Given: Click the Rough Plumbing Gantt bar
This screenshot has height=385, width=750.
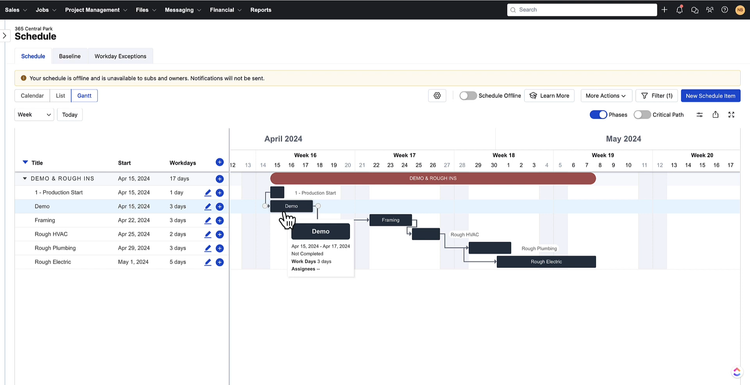Looking at the screenshot, I should pos(490,248).
